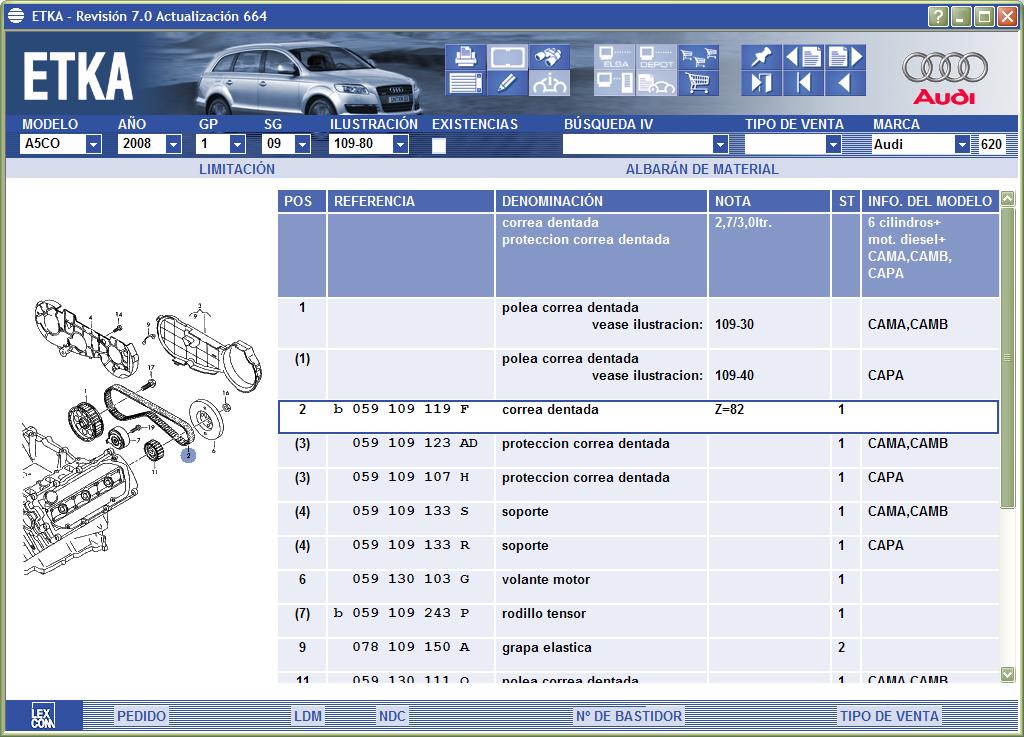This screenshot has height=737, width=1024.
Task: Select volante motor row 059 130 103 G
Action: coord(638,587)
